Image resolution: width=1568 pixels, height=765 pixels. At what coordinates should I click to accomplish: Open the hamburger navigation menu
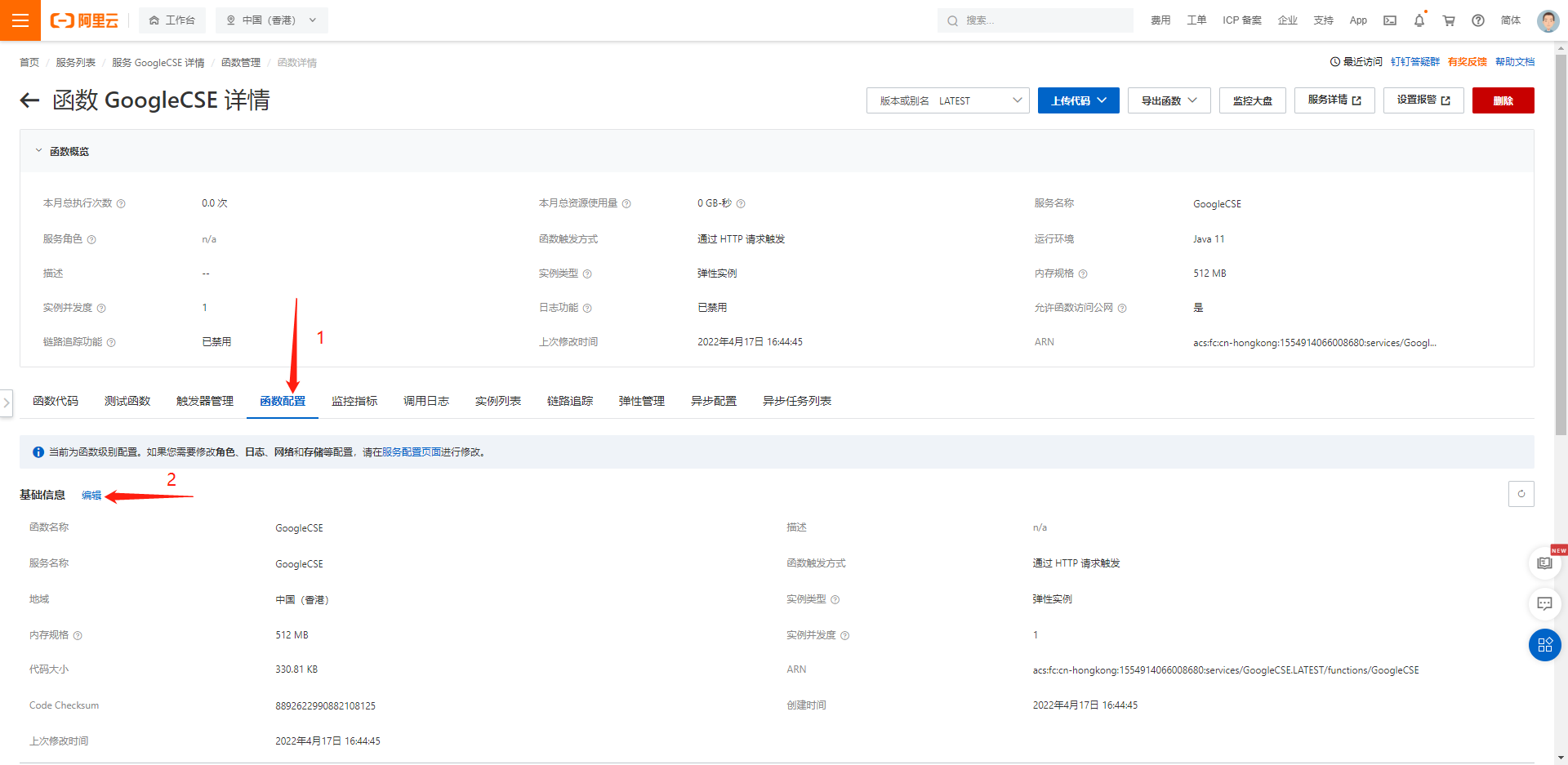20,20
